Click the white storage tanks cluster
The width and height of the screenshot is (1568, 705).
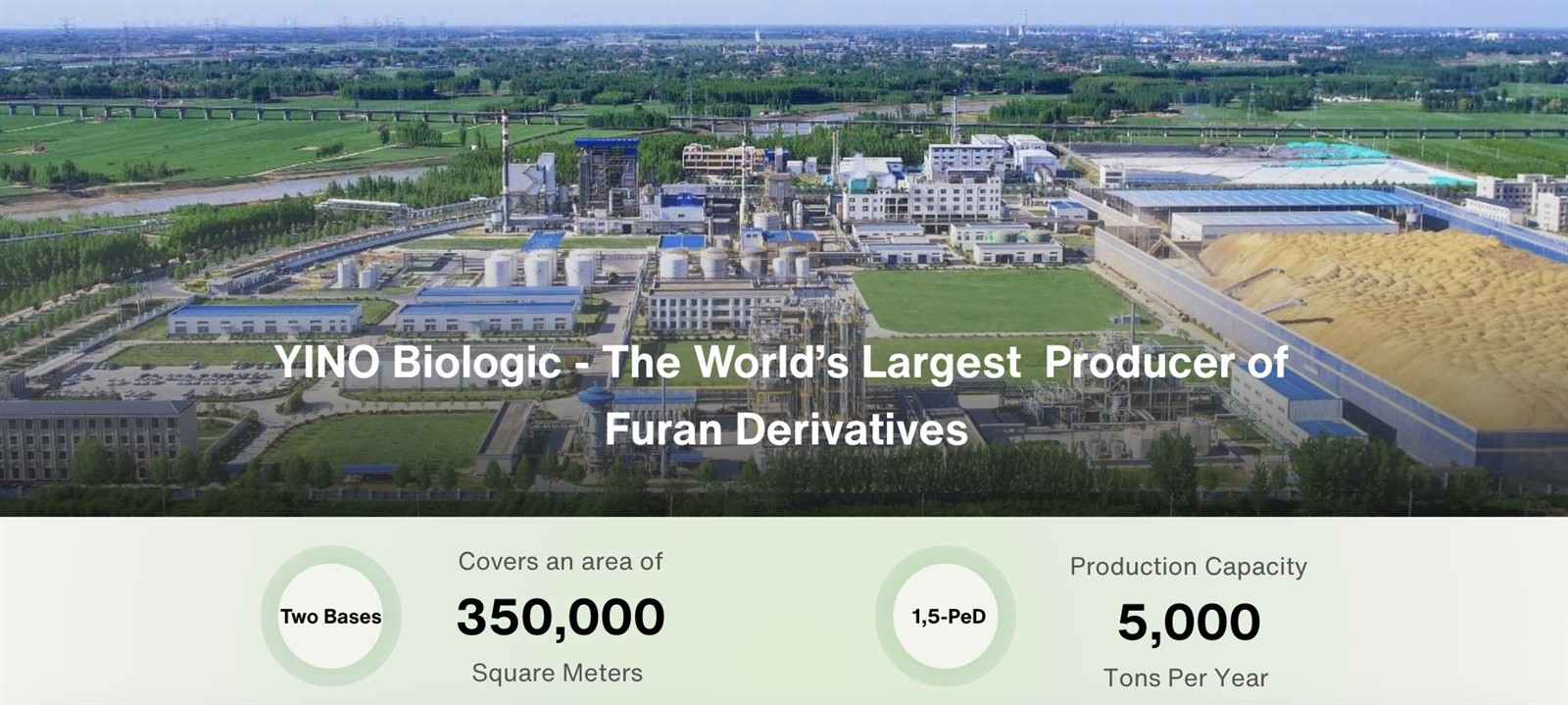point(539,267)
